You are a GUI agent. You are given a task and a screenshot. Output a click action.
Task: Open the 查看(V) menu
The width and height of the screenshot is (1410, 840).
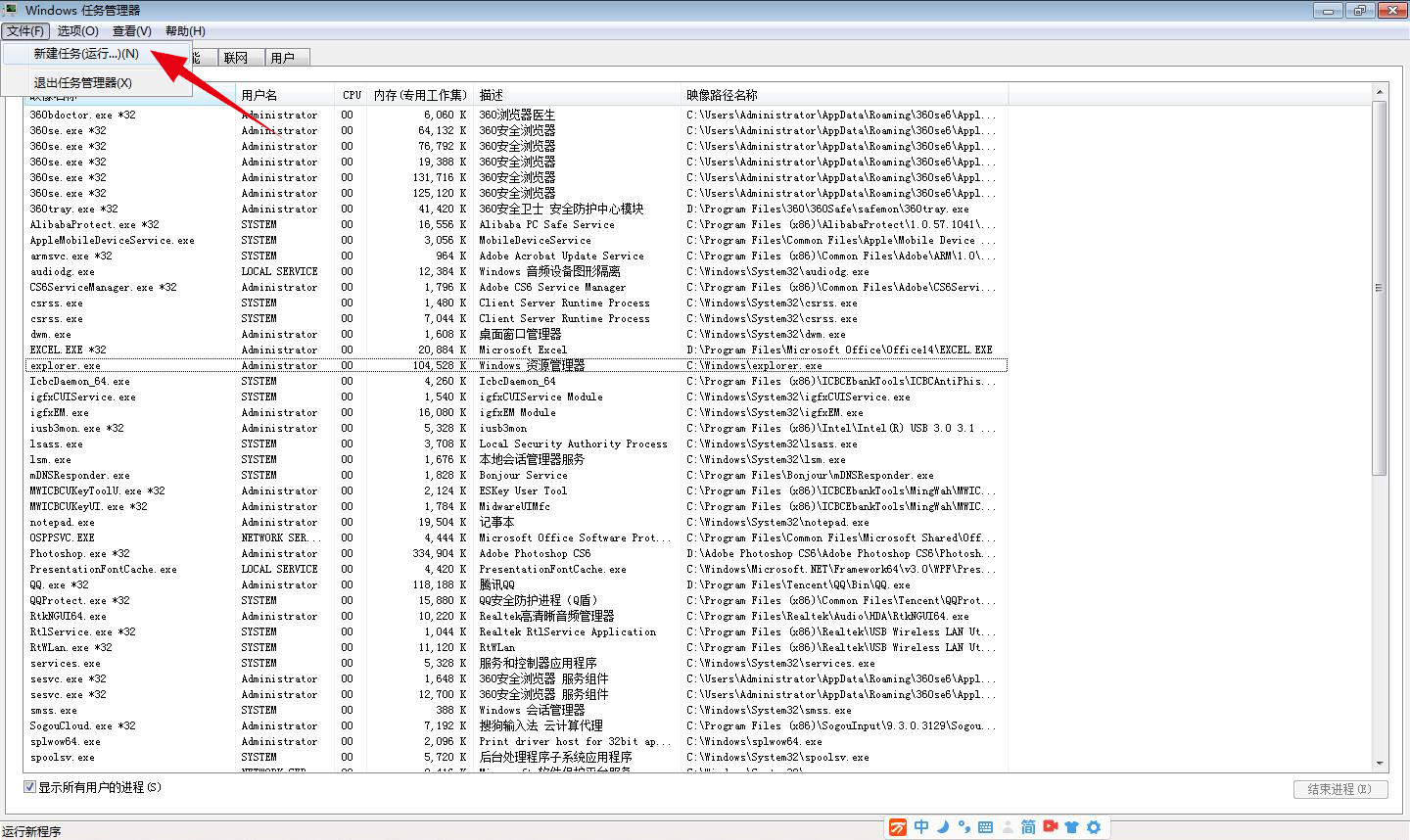(x=131, y=31)
